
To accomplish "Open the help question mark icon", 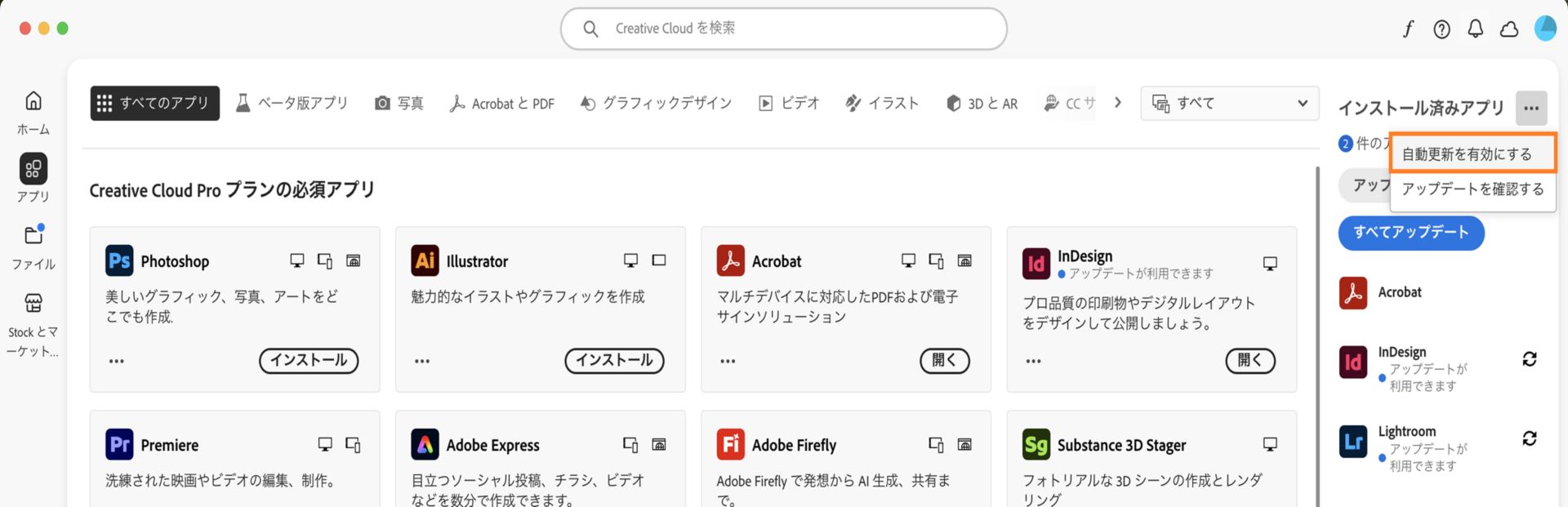I will [1442, 29].
